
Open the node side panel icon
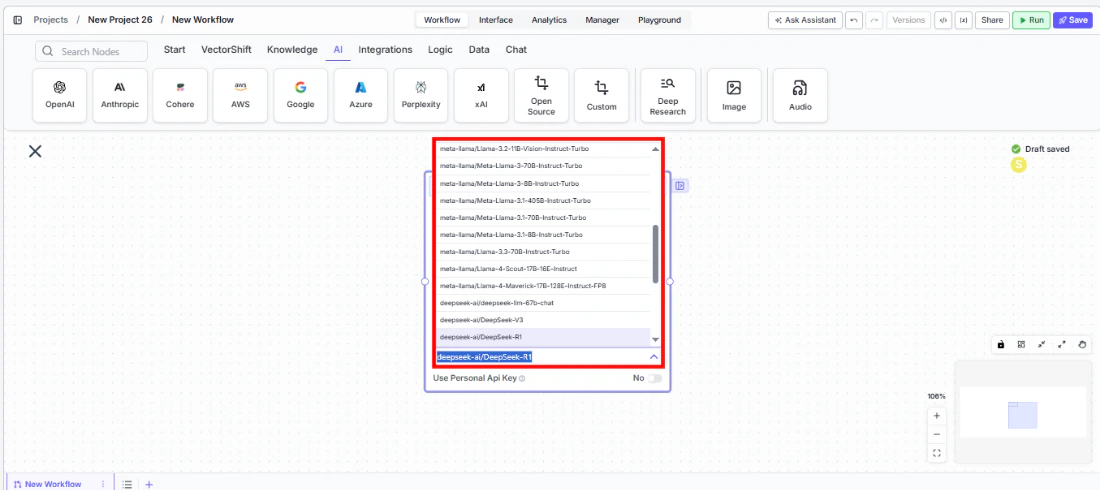tap(680, 186)
